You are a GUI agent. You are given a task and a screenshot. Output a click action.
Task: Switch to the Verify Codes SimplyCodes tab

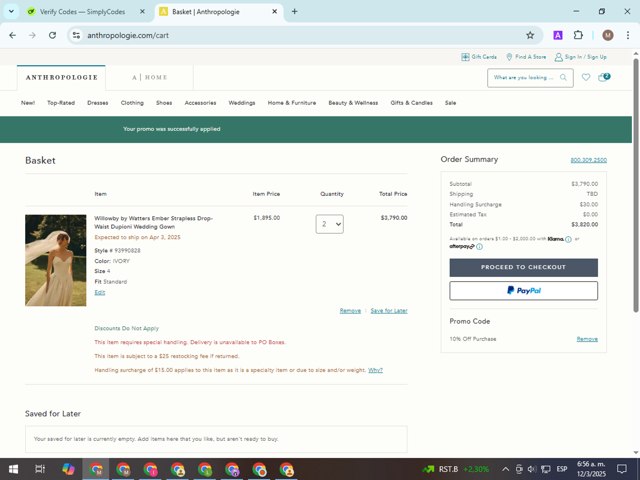coord(82,12)
